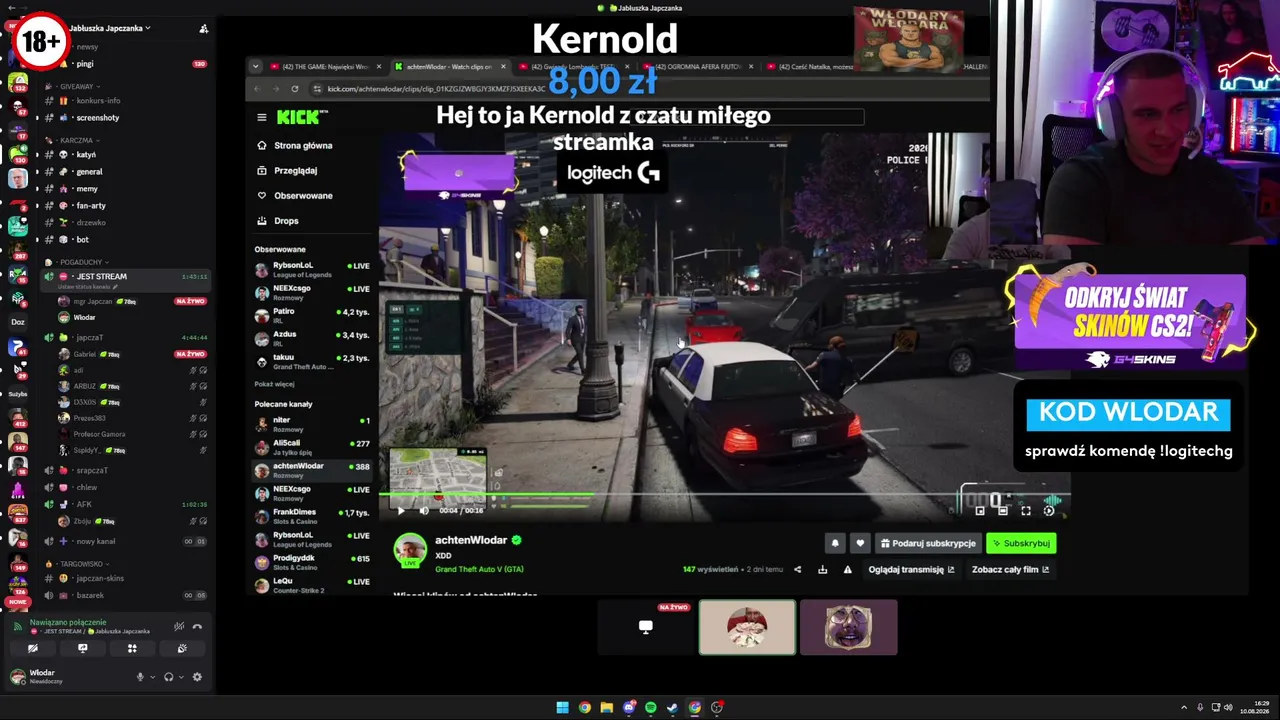Image resolution: width=1280 pixels, height=720 pixels.
Task: Open Jabłuszka Japczanka server dropdown
Action: 108,28
